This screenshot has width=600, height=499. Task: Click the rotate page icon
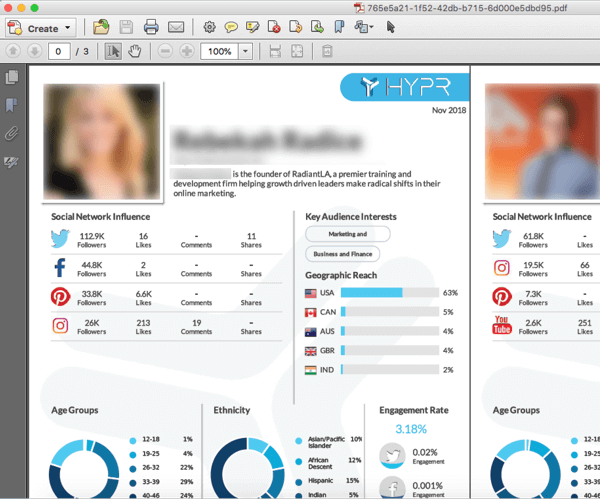point(295,27)
